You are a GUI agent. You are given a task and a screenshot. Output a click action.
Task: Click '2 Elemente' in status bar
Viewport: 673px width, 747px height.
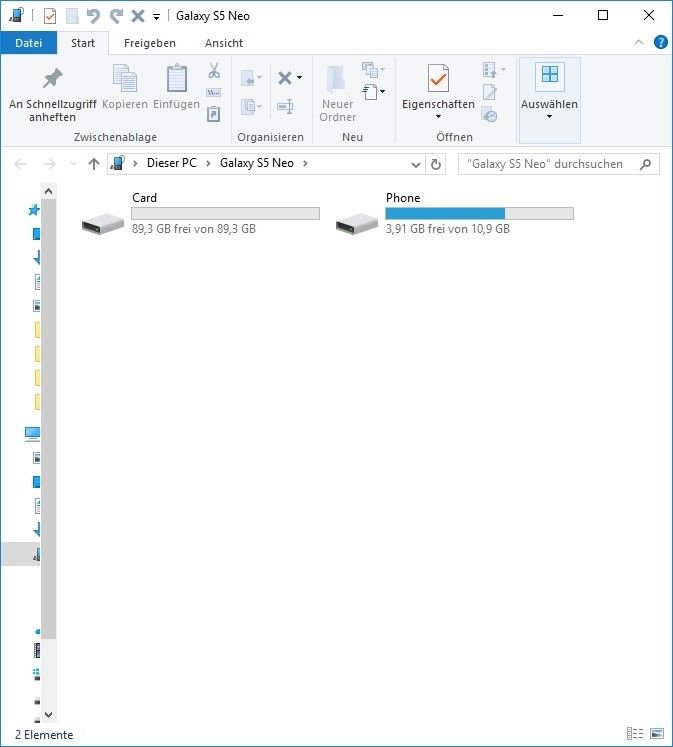point(44,735)
